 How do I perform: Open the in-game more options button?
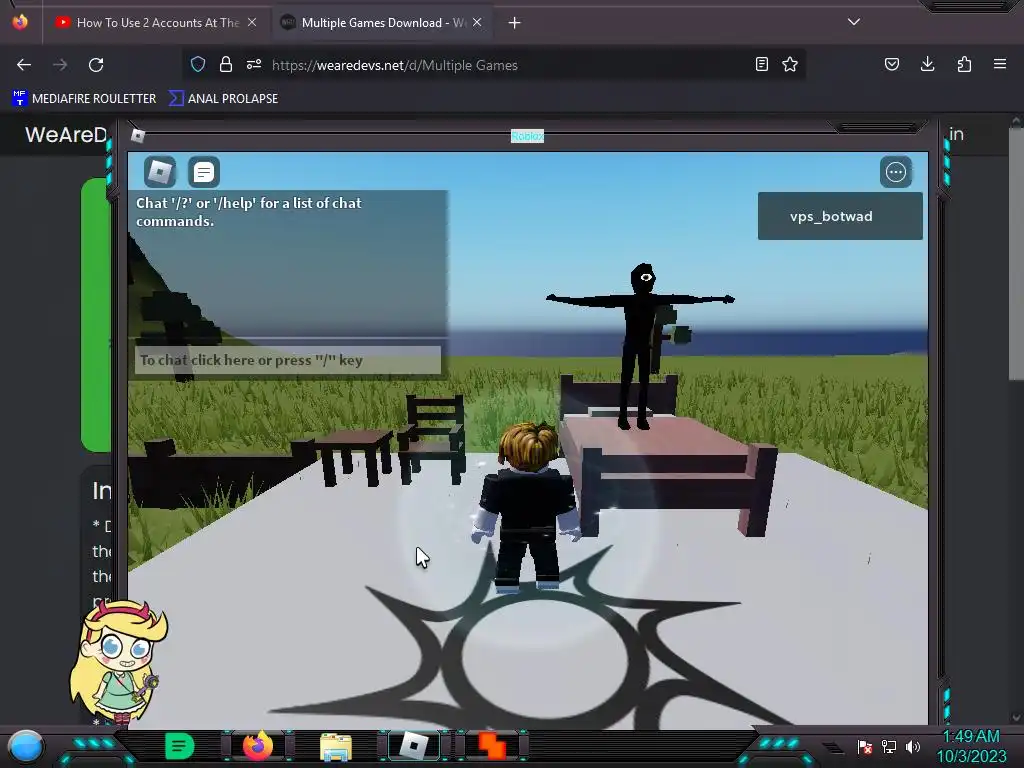point(895,172)
